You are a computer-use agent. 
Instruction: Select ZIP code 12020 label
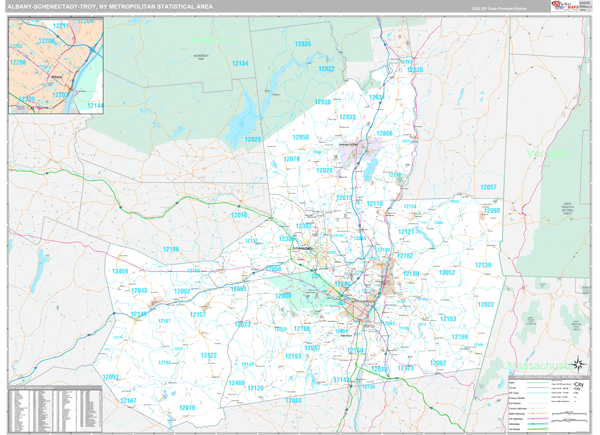point(324,170)
